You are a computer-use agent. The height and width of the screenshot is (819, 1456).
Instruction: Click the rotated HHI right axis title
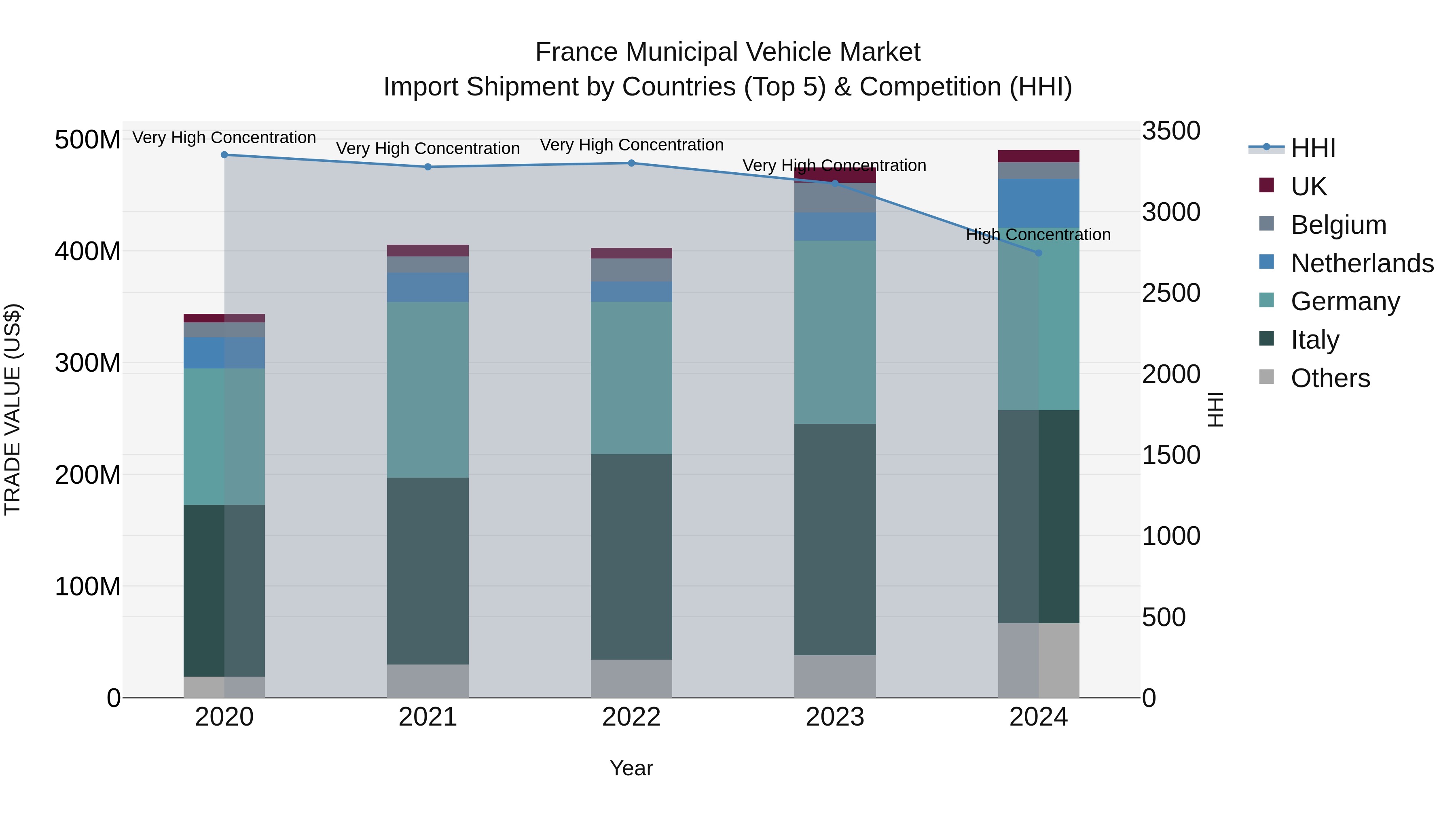point(1216,409)
